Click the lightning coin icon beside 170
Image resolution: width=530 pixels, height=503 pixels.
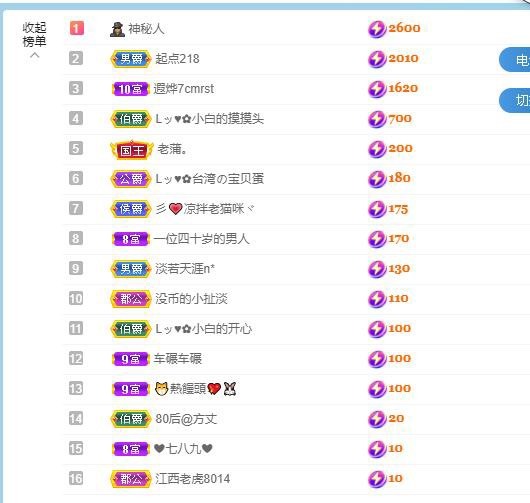(x=377, y=239)
